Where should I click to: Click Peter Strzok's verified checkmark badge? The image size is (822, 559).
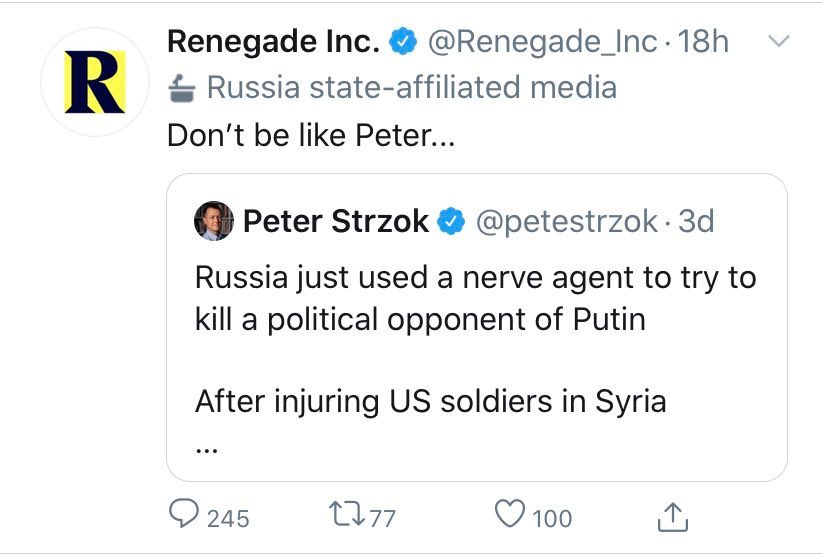tap(451, 221)
